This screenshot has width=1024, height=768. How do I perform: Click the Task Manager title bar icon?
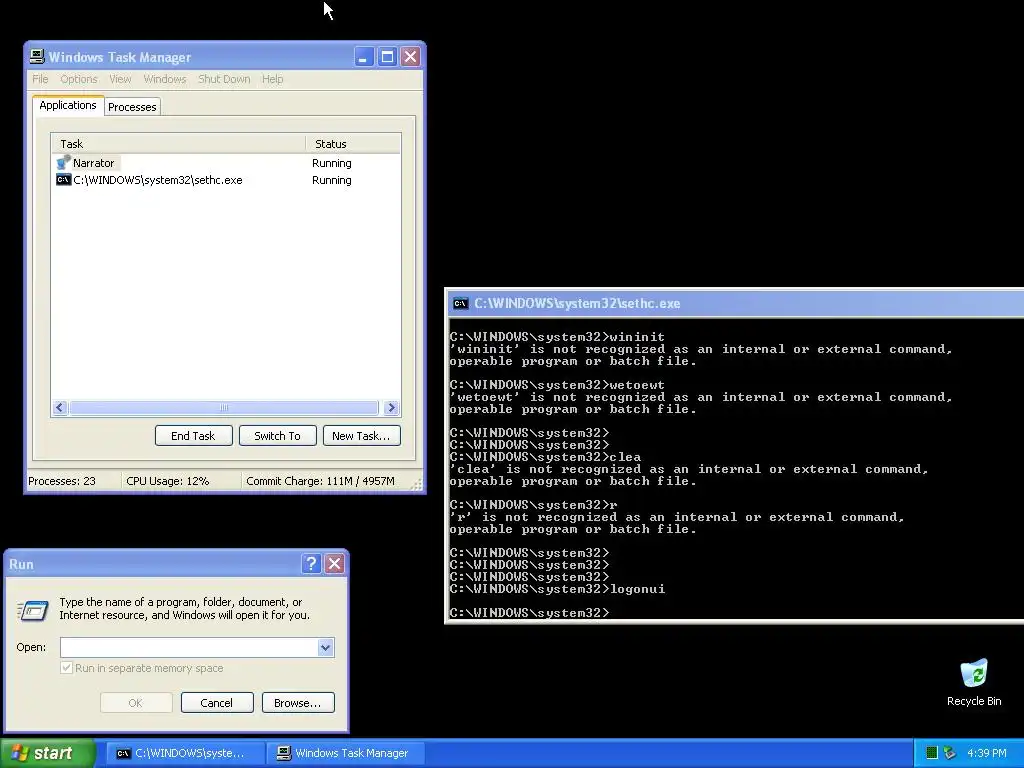coord(37,57)
